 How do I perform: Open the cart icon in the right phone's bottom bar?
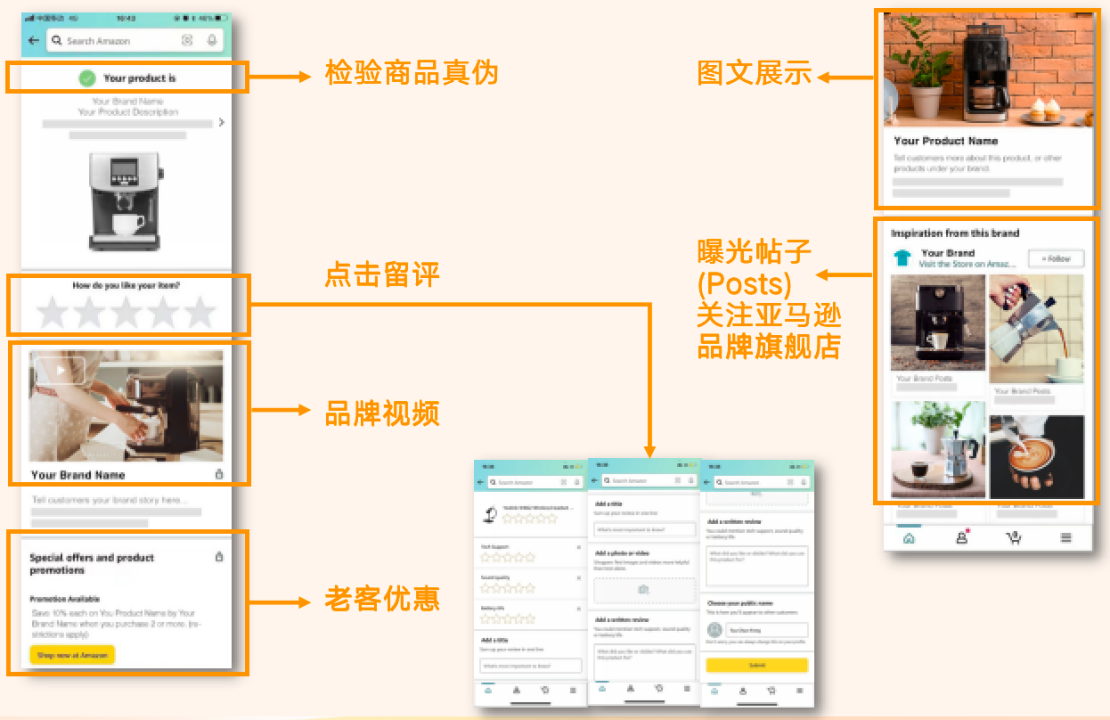pyautogui.click(x=1013, y=538)
